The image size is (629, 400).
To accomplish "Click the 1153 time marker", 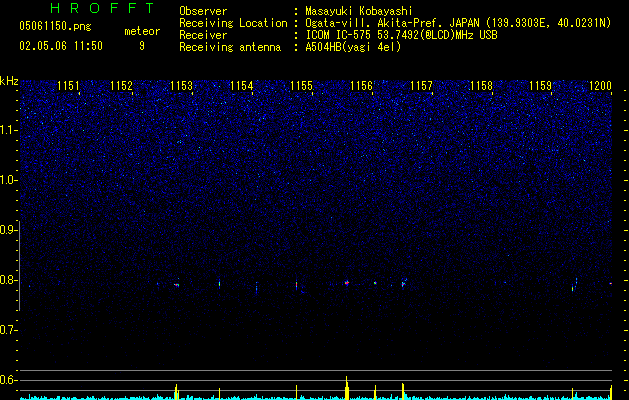I will (x=181, y=86).
